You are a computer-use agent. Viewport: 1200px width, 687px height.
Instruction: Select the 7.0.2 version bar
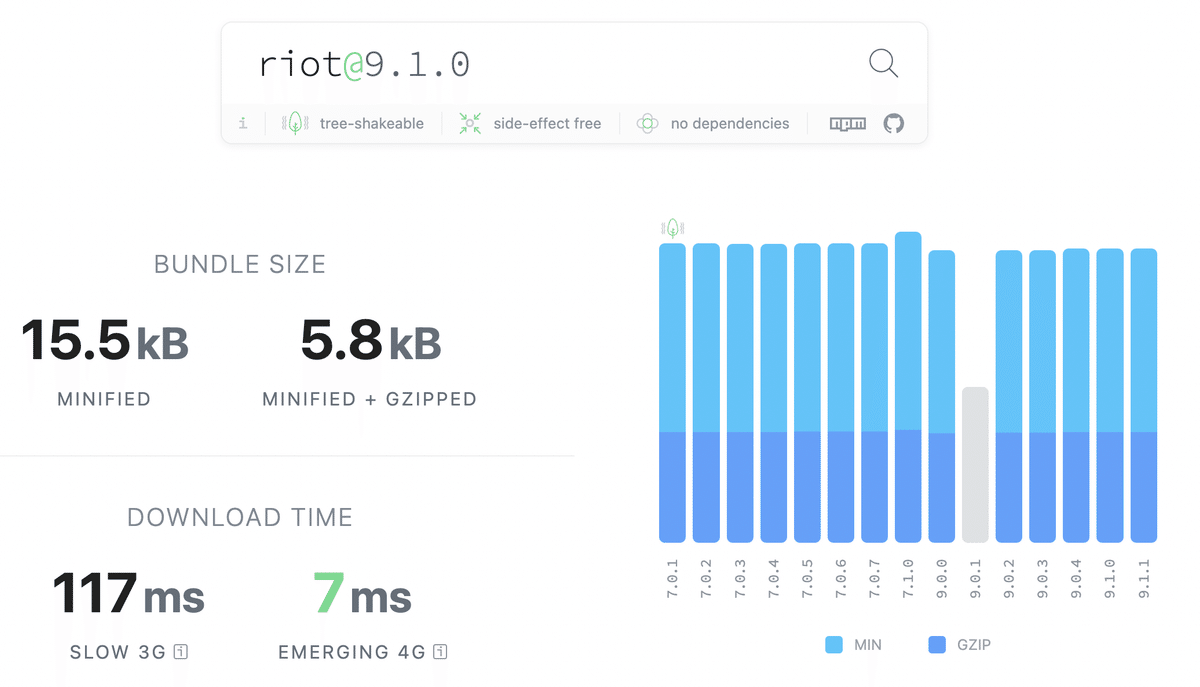click(x=706, y=392)
